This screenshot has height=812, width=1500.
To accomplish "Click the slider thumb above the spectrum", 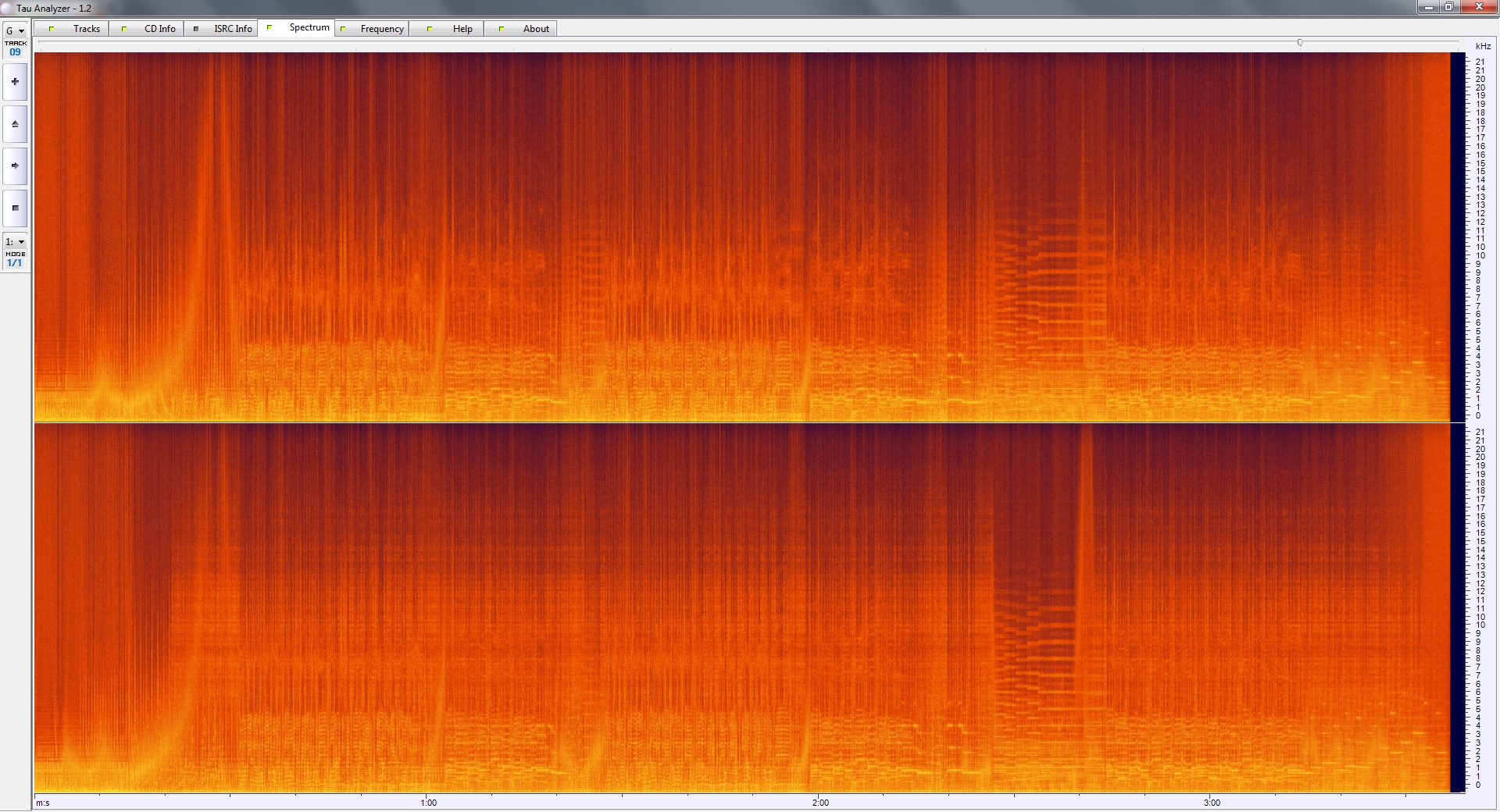I will click(x=1300, y=43).
